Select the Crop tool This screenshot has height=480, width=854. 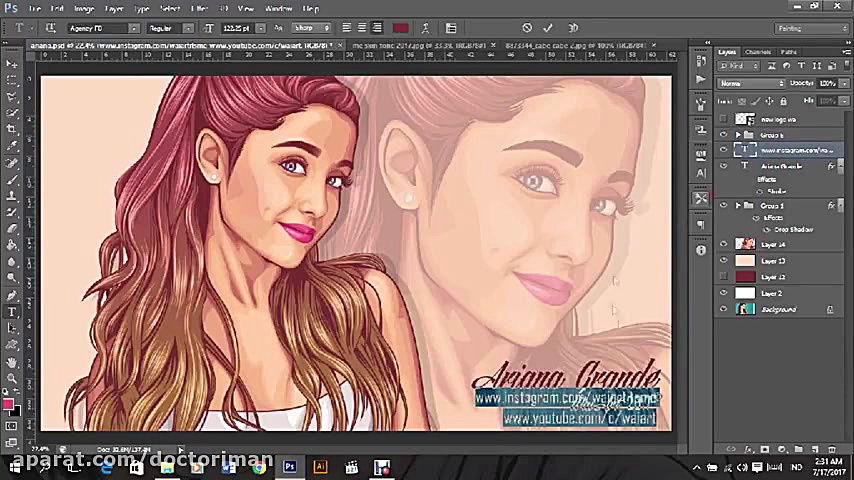tap(12, 129)
